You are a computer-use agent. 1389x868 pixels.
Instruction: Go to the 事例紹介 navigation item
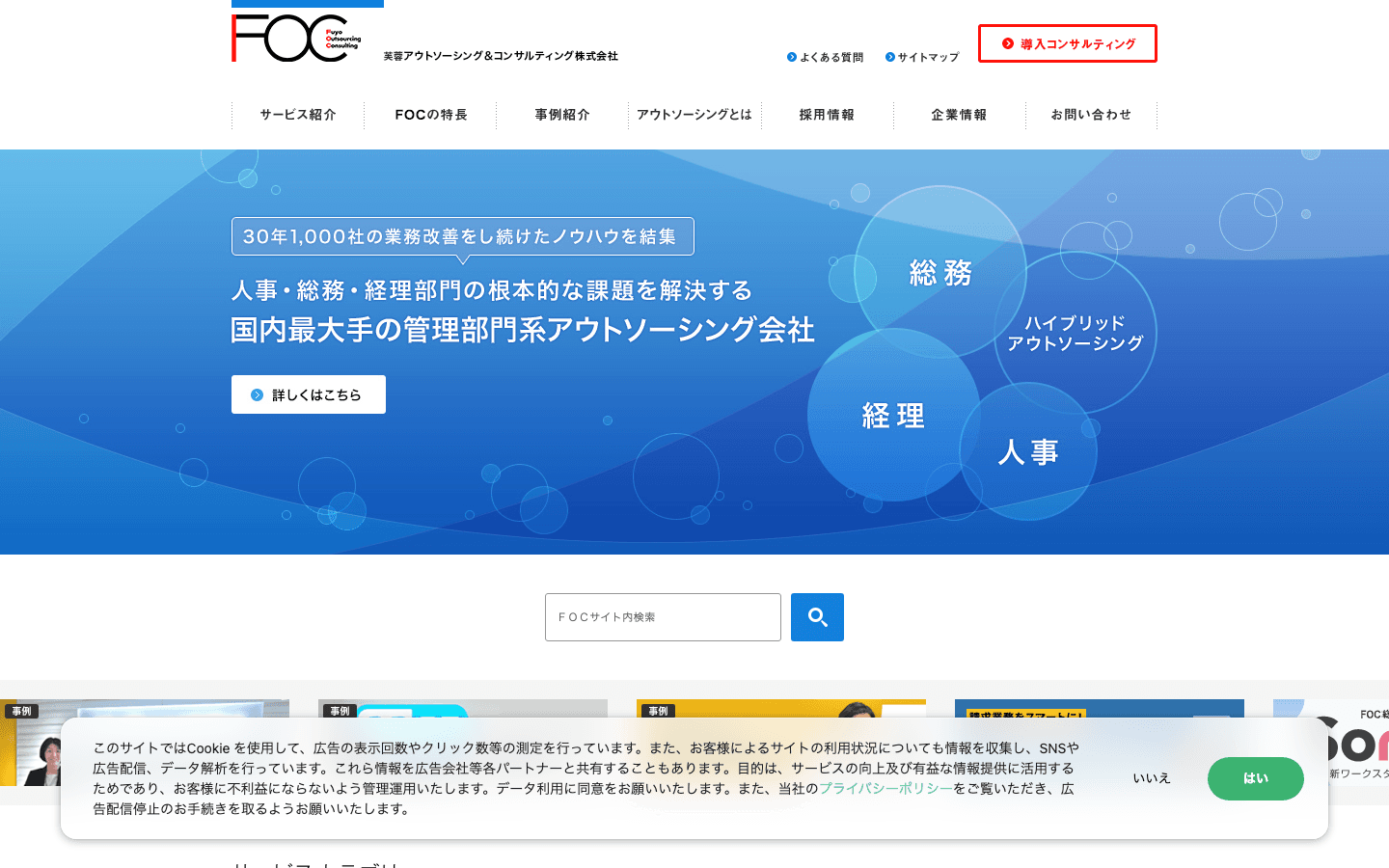click(x=562, y=115)
